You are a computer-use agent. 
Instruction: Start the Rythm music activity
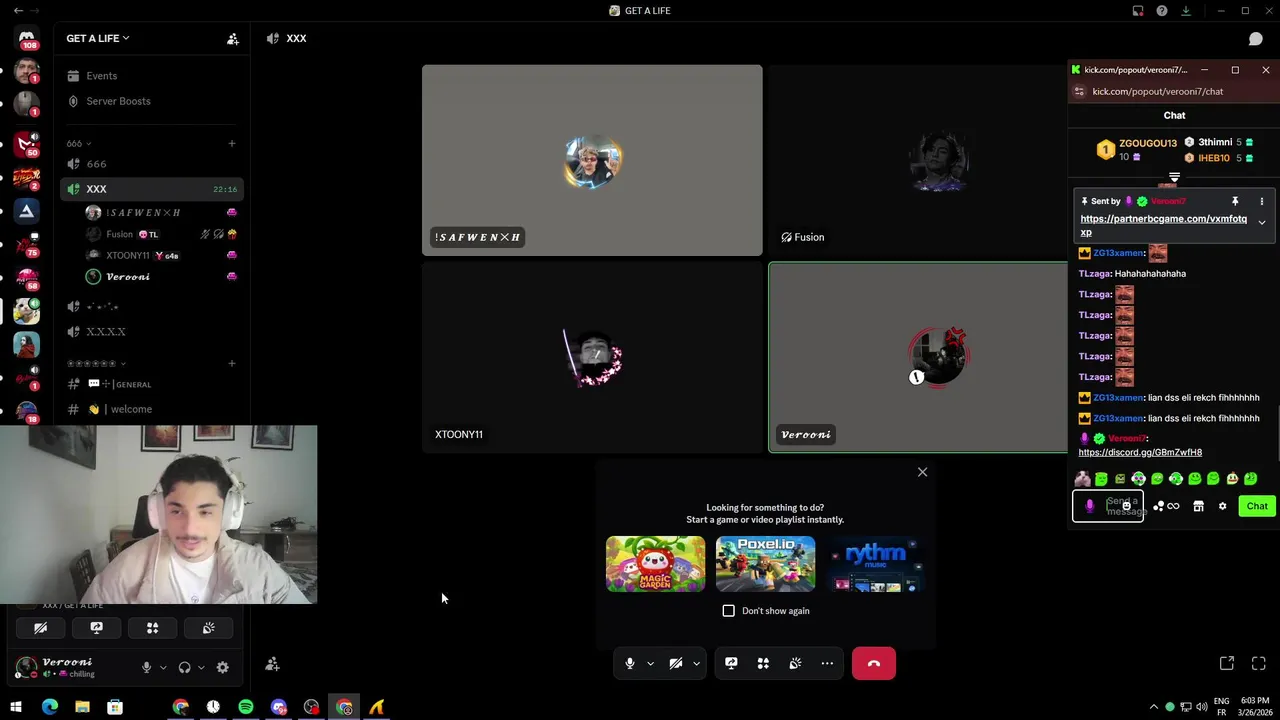[875, 564]
